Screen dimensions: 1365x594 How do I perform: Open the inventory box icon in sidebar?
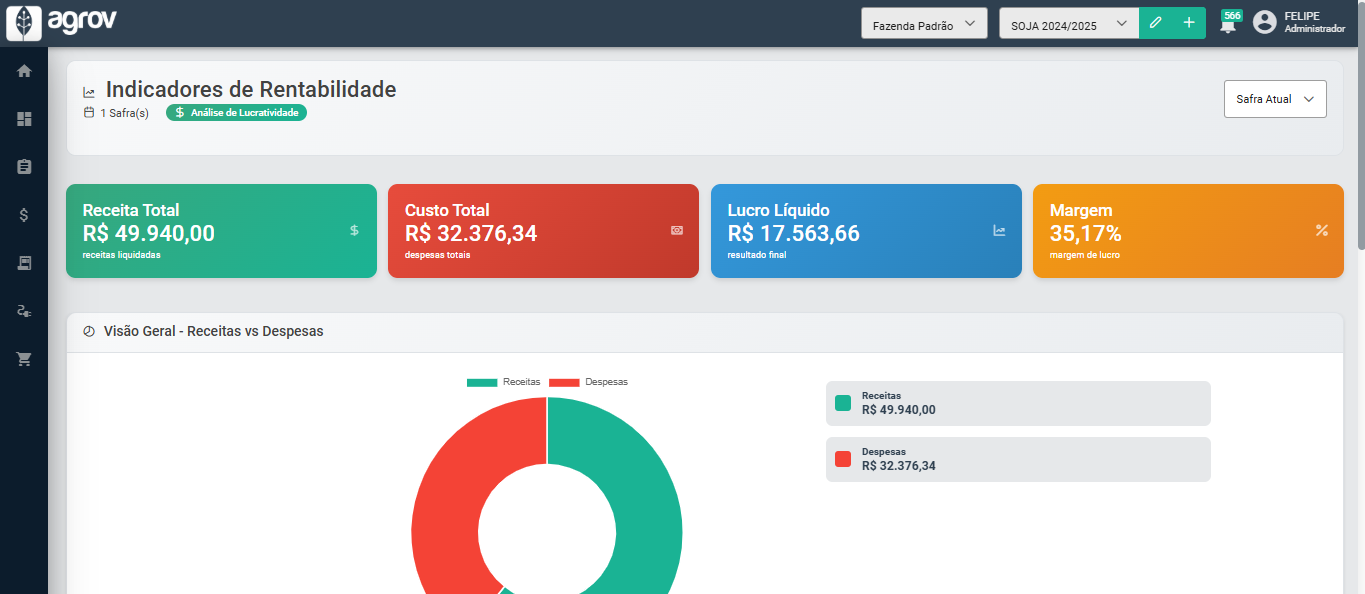[24, 263]
